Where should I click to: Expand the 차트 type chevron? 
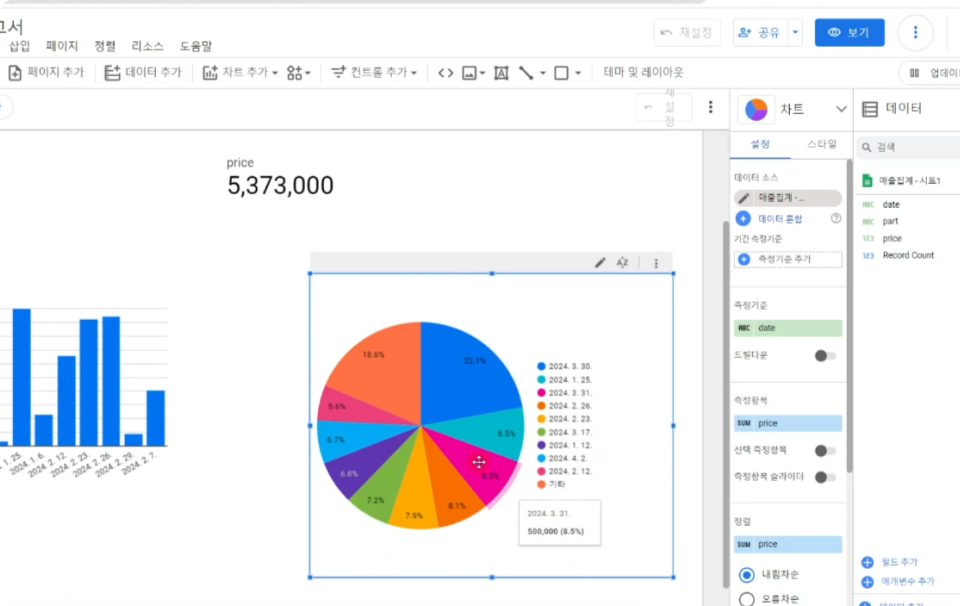pyautogui.click(x=841, y=110)
